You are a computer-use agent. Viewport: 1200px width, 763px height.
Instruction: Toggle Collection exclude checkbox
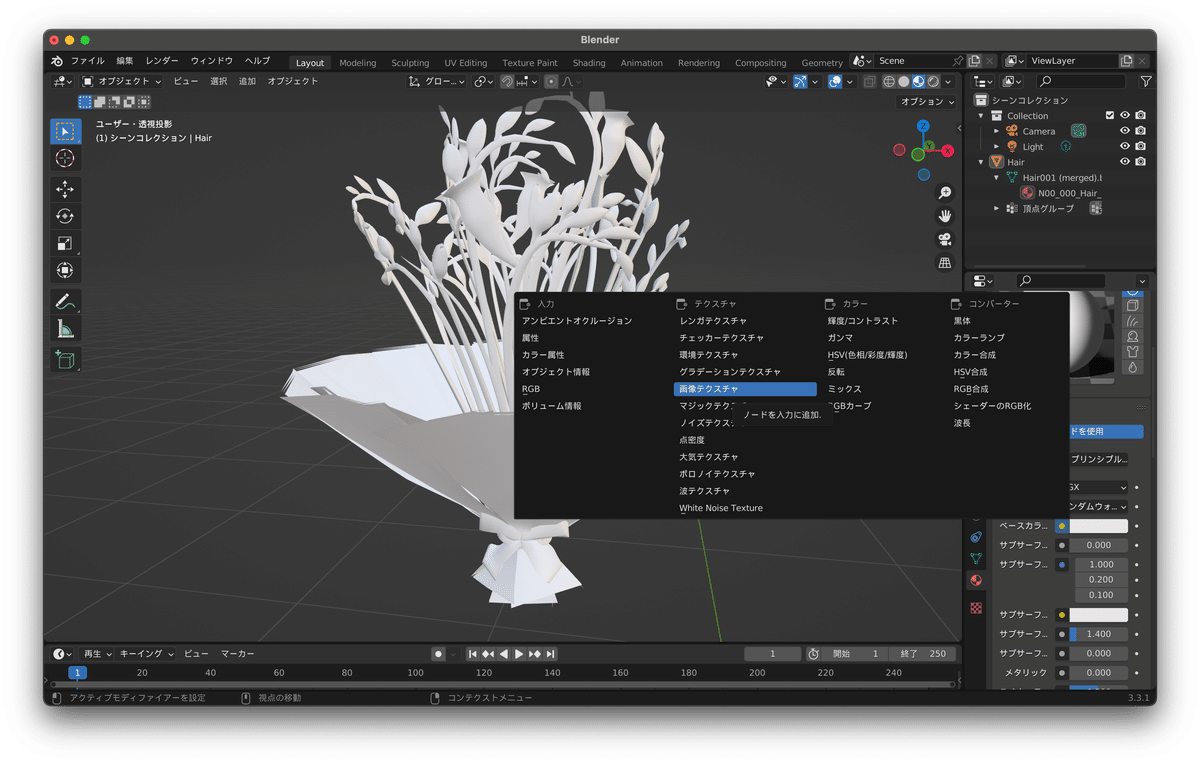(1109, 115)
